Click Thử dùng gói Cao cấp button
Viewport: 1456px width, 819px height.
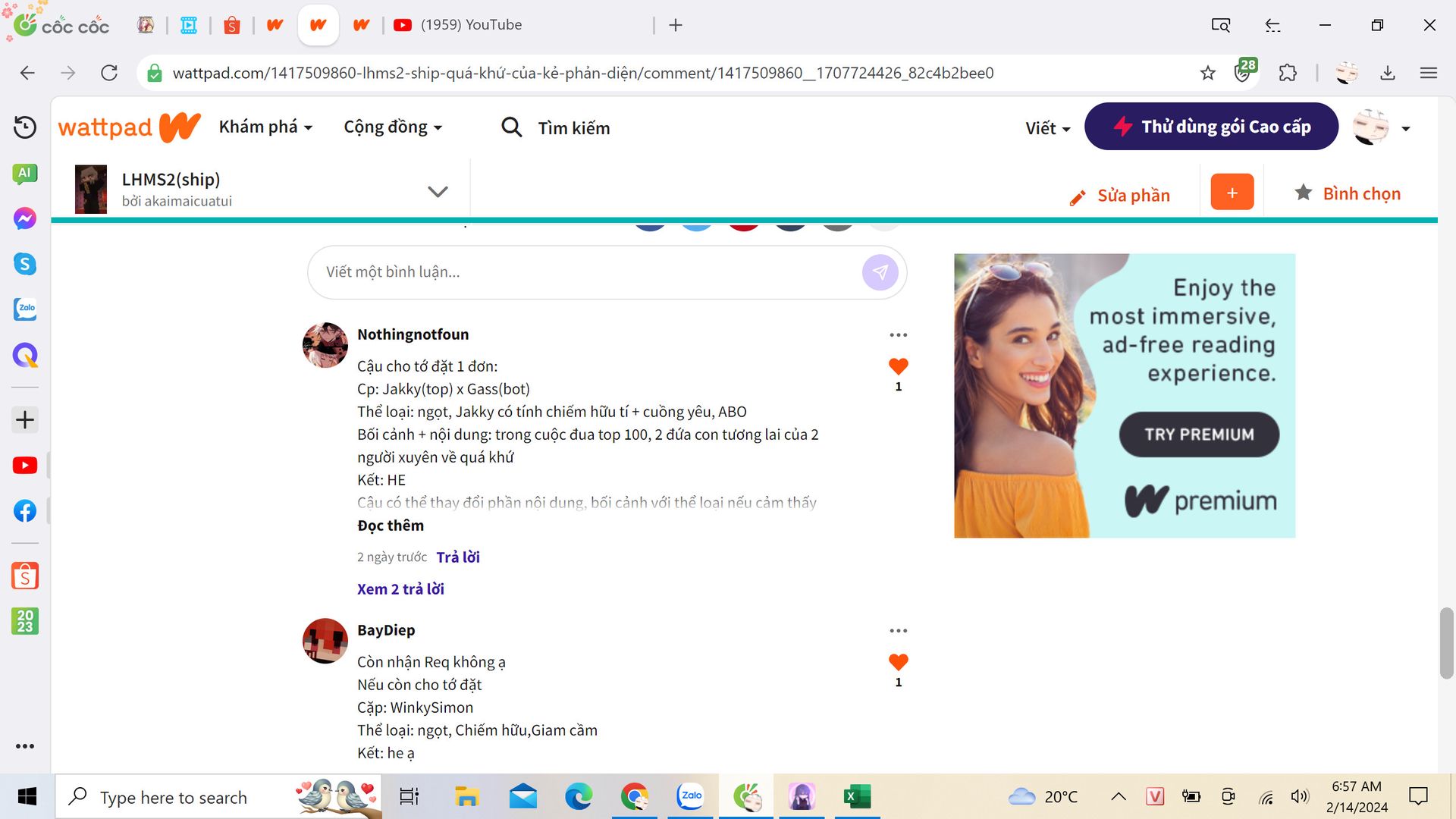coord(1211,127)
